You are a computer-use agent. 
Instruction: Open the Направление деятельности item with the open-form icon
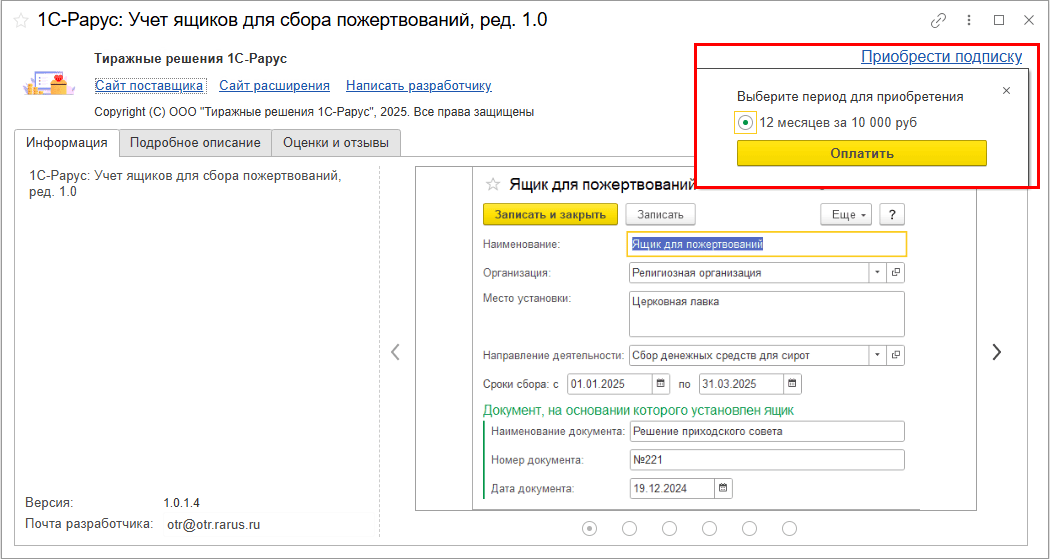point(895,355)
